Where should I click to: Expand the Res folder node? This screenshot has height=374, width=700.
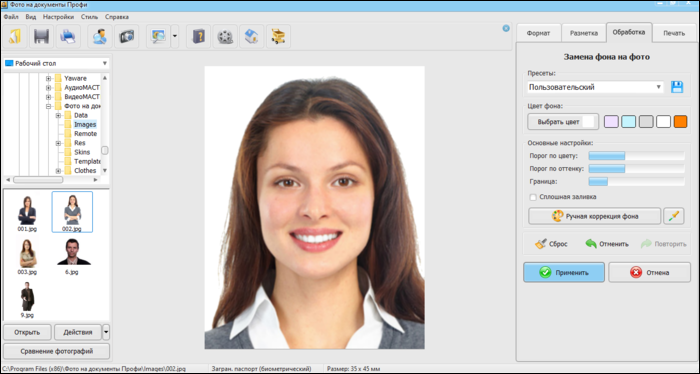pos(58,143)
